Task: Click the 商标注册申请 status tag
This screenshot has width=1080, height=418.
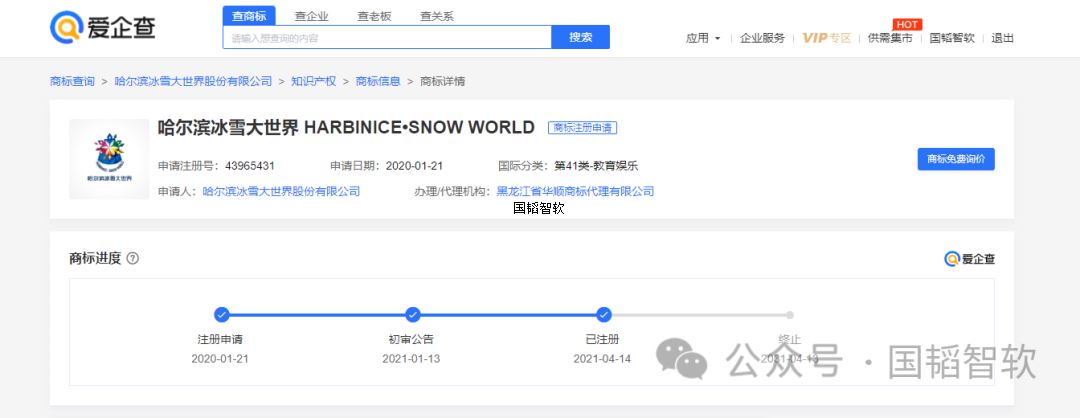Action: [583, 127]
